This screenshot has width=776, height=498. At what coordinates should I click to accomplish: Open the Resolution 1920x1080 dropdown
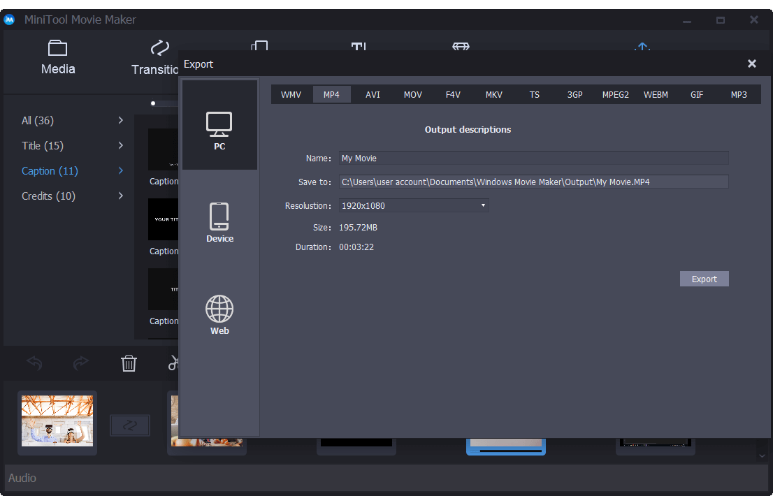point(414,205)
